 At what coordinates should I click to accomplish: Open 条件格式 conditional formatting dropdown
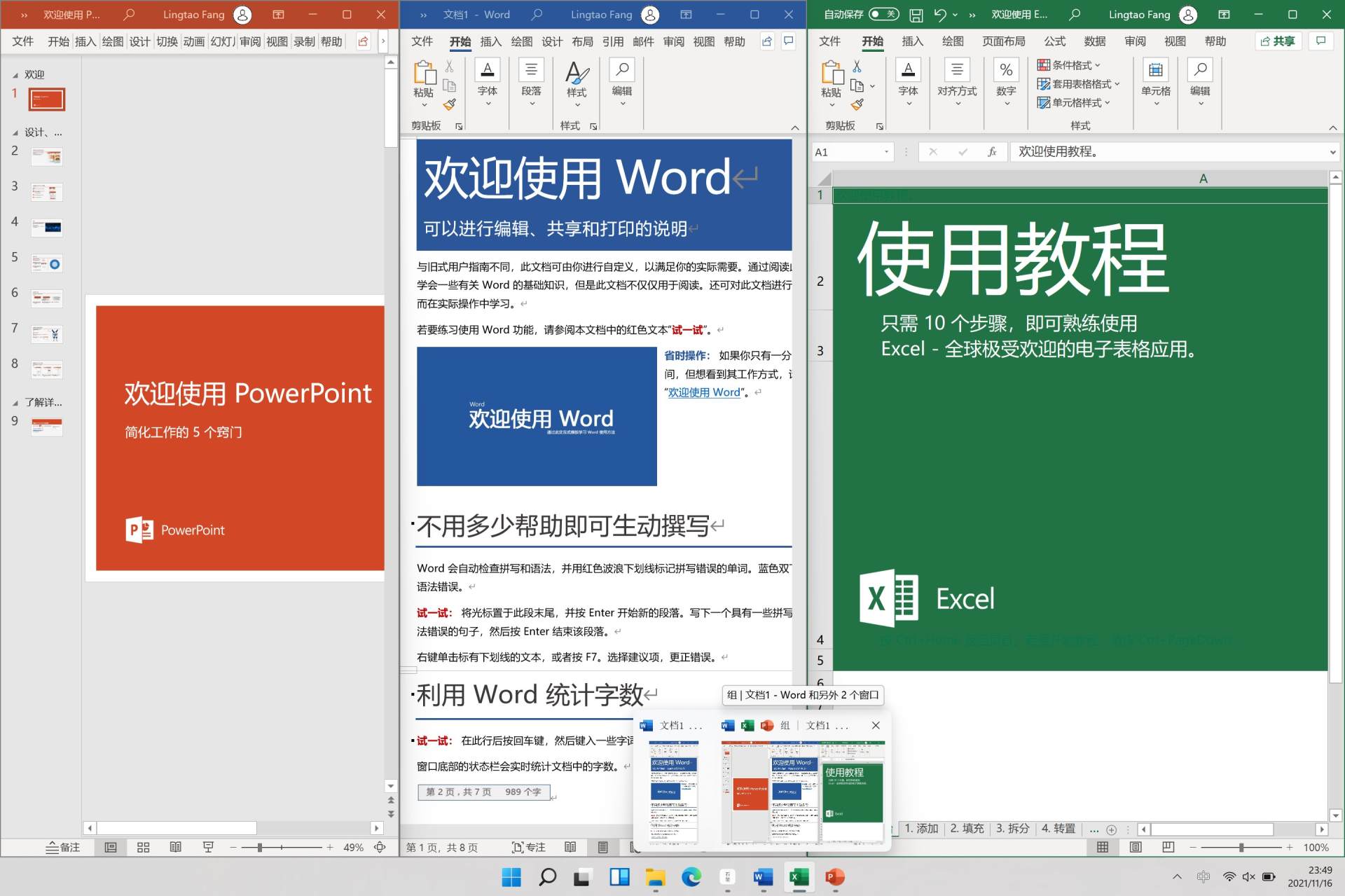tap(1070, 65)
